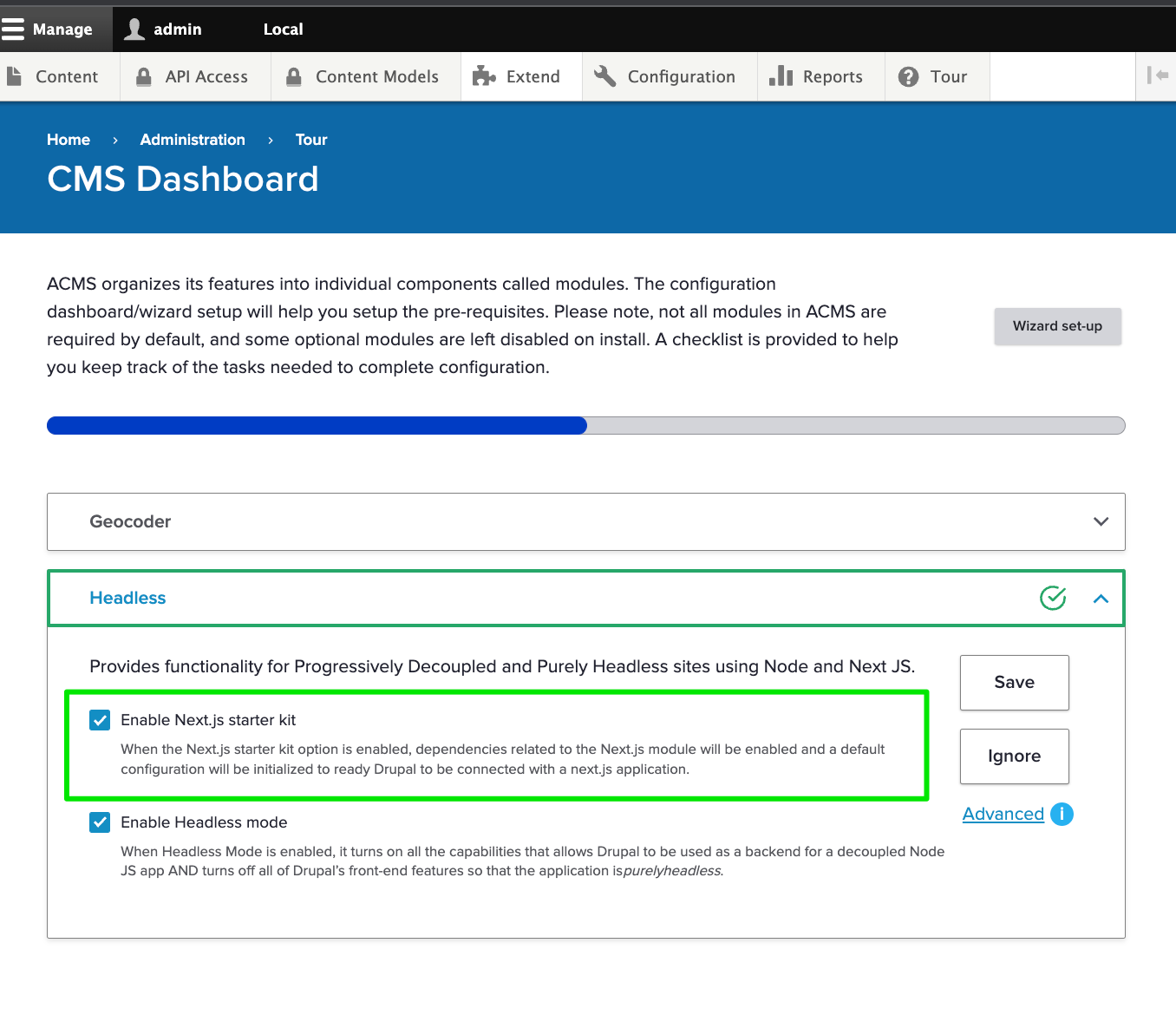Click the Geocoder section title
1176x1015 pixels.
coord(130,521)
